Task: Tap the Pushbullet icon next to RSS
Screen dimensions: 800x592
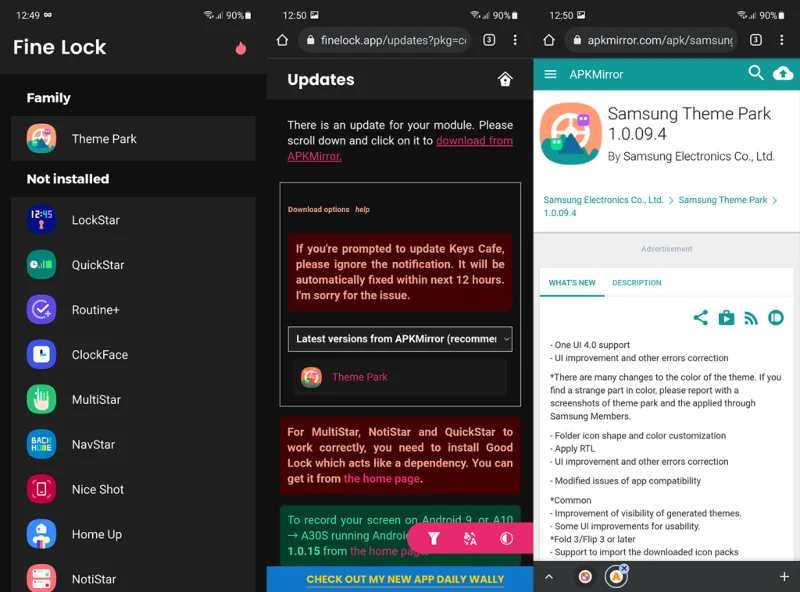Action: click(x=776, y=318)
